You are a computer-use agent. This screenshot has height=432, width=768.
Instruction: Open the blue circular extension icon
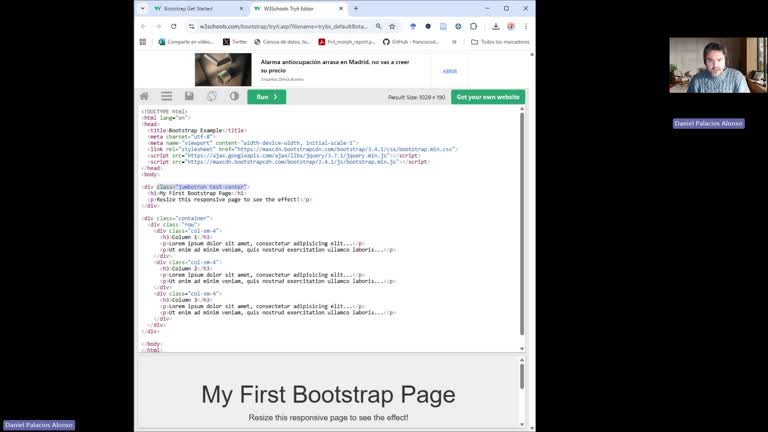coord(458,26)
